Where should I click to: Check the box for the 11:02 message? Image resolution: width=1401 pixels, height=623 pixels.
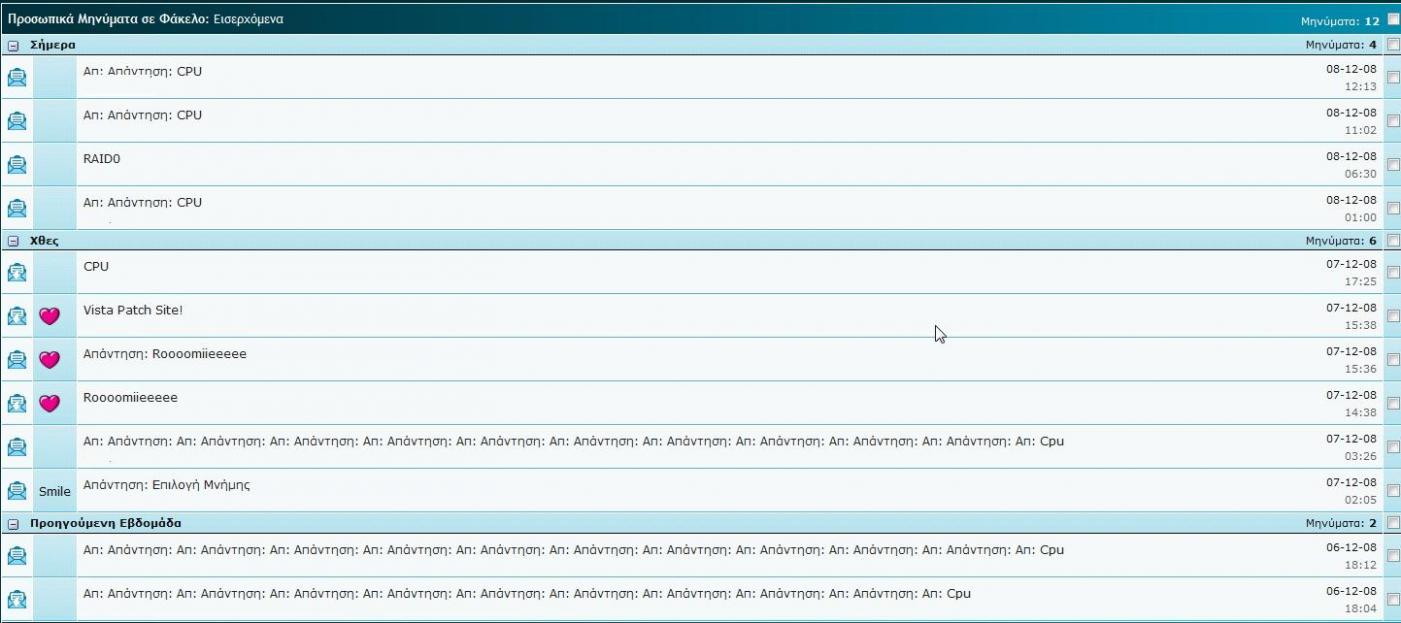click(x=1394, y=122)
